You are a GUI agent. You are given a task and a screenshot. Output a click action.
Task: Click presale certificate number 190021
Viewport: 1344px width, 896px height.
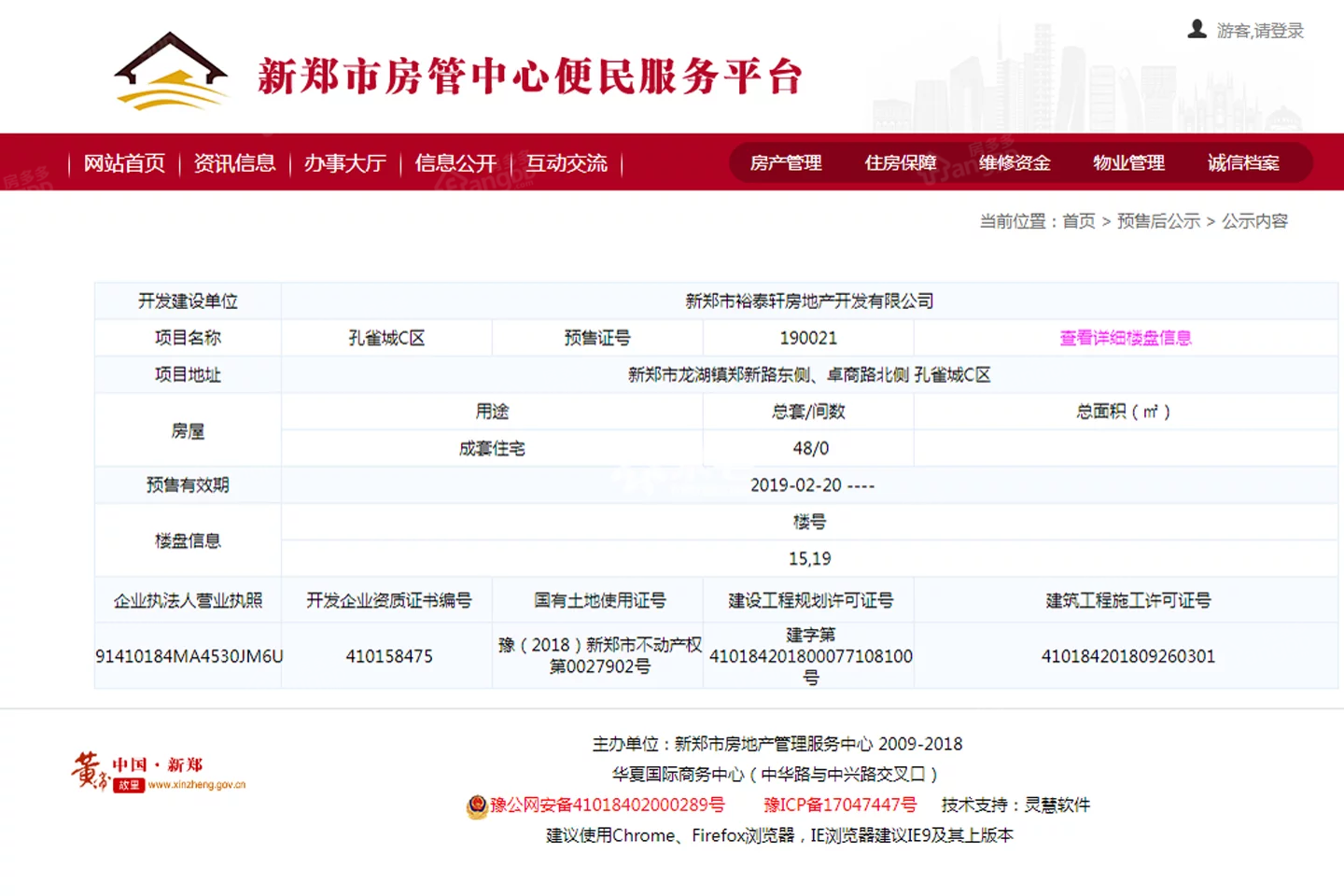point(808,338)
